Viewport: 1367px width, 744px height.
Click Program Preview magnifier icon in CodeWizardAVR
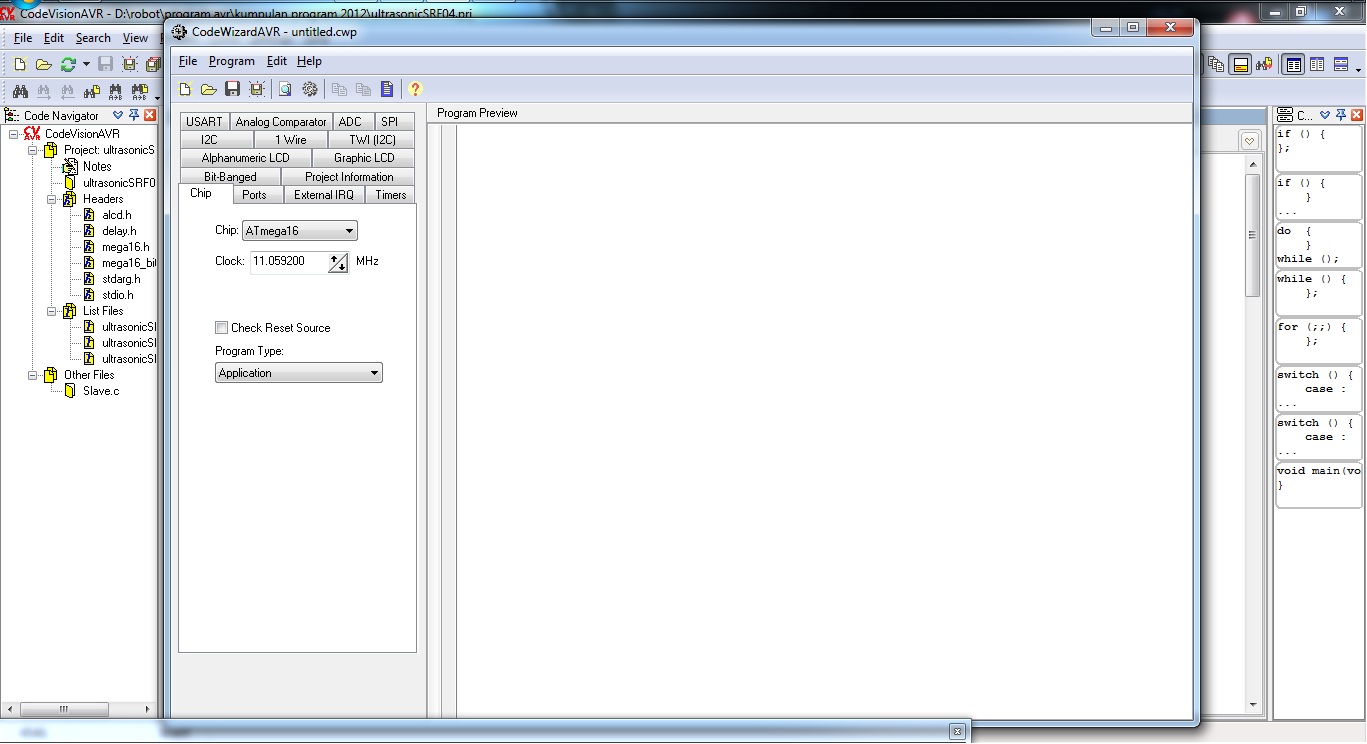tap(285, 90)
